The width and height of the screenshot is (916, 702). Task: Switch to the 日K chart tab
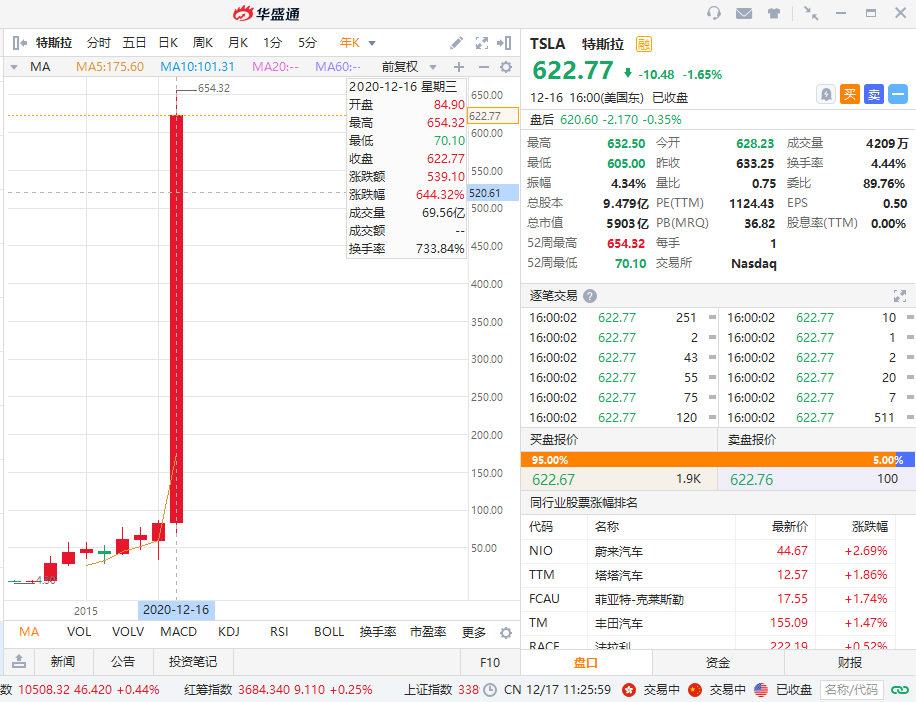[168, 43]
